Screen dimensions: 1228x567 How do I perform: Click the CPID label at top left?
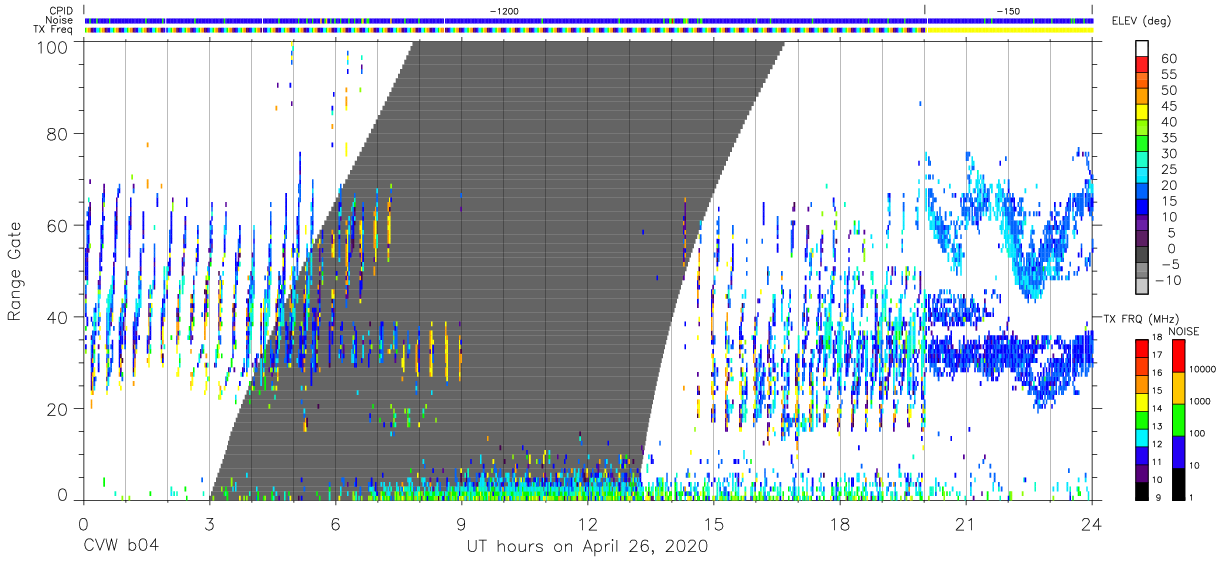pyautogui.click(x=61, y=10)
